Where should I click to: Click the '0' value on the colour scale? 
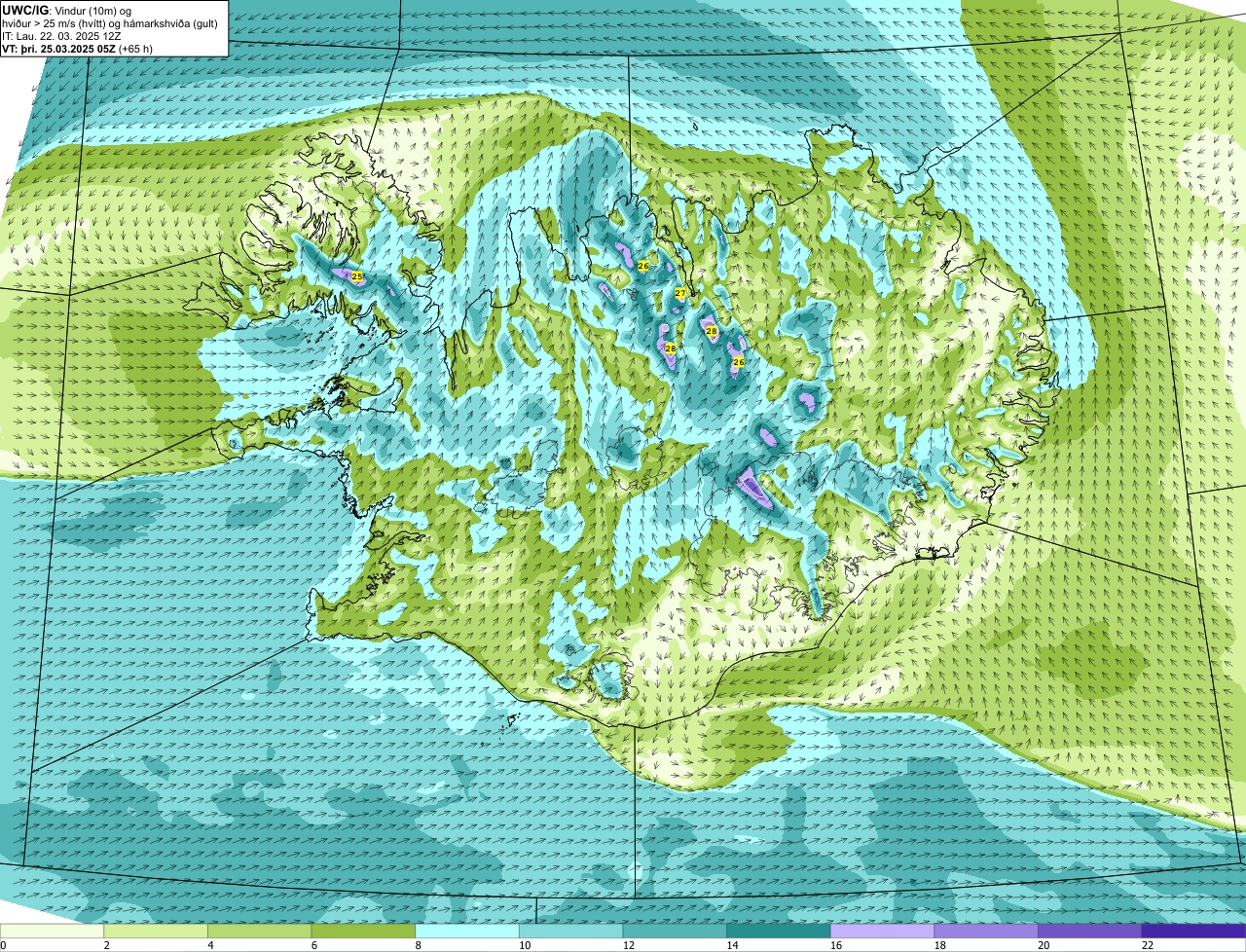pyautogui.click(x=3, y=945)
